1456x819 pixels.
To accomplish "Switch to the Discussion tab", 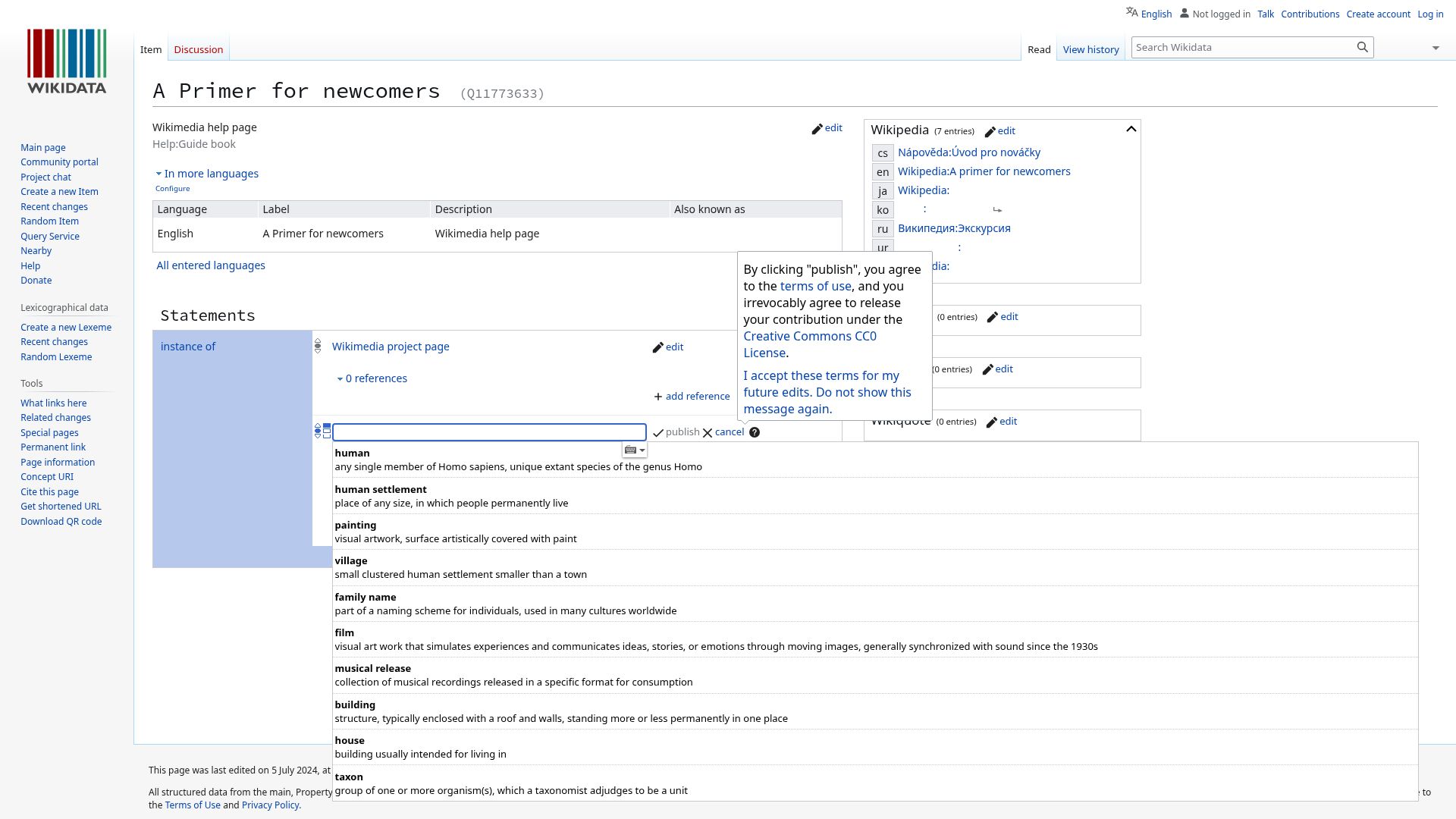I will pos(198,49).
